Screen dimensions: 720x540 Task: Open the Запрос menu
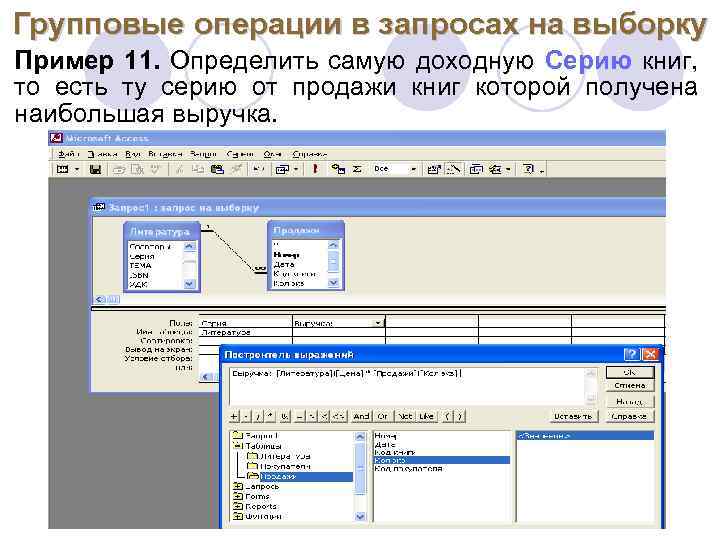203,154
